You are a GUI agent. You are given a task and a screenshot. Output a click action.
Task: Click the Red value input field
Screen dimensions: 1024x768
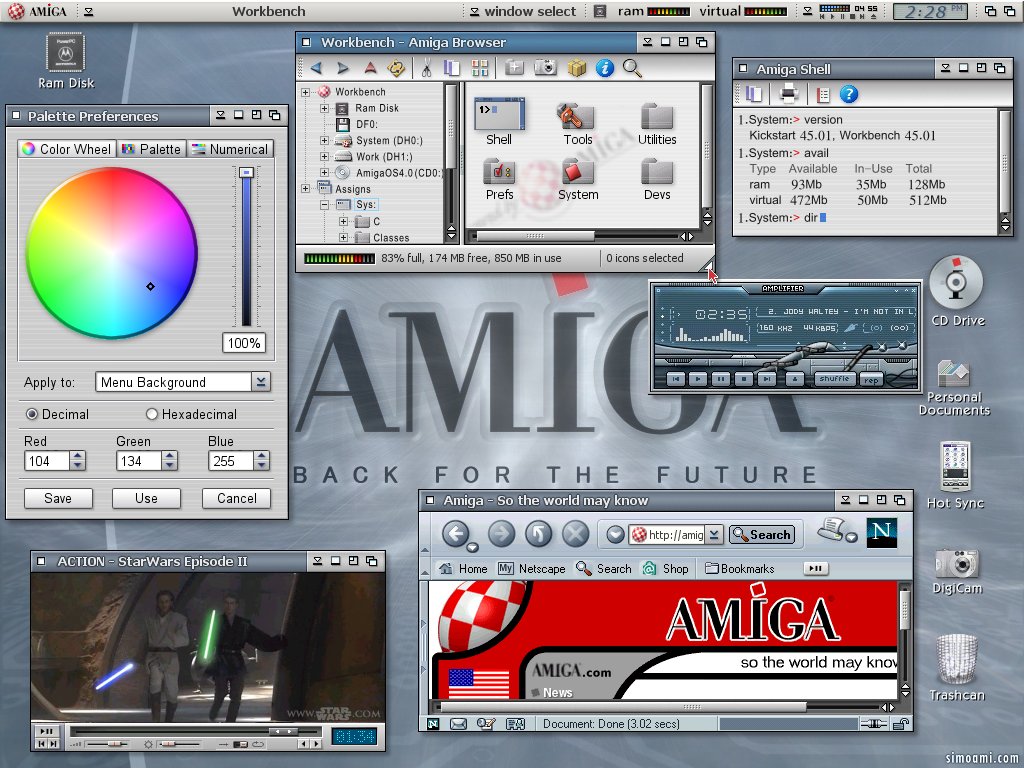coord(47,461)
